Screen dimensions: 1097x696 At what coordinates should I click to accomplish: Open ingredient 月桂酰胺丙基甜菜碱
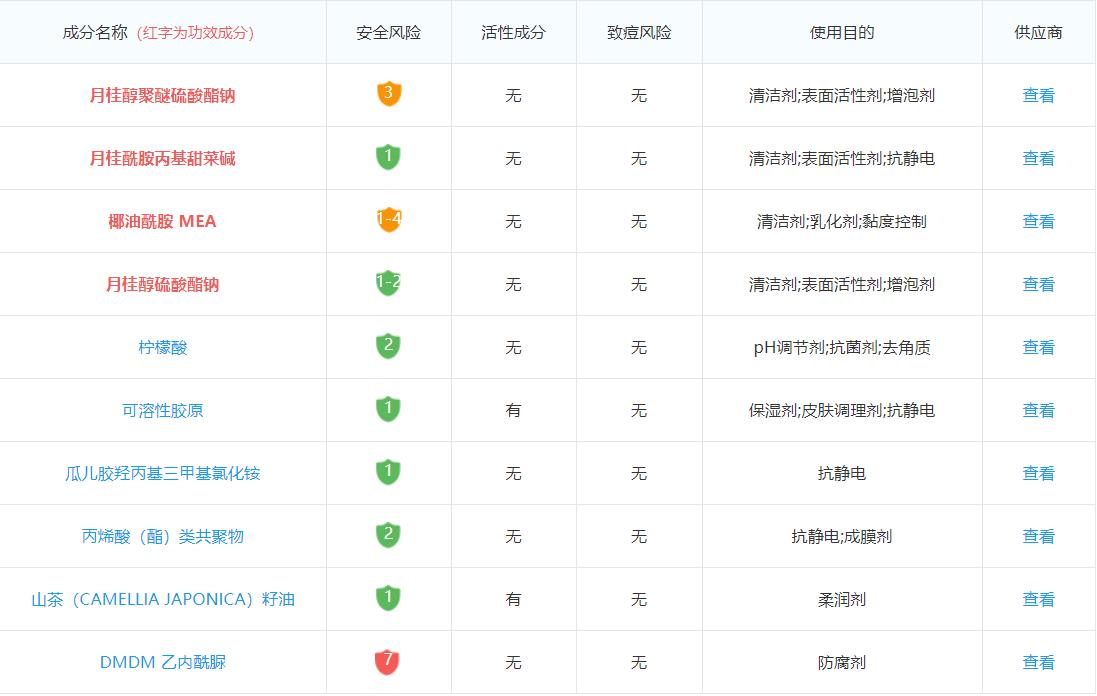click(x=162, y=159)
